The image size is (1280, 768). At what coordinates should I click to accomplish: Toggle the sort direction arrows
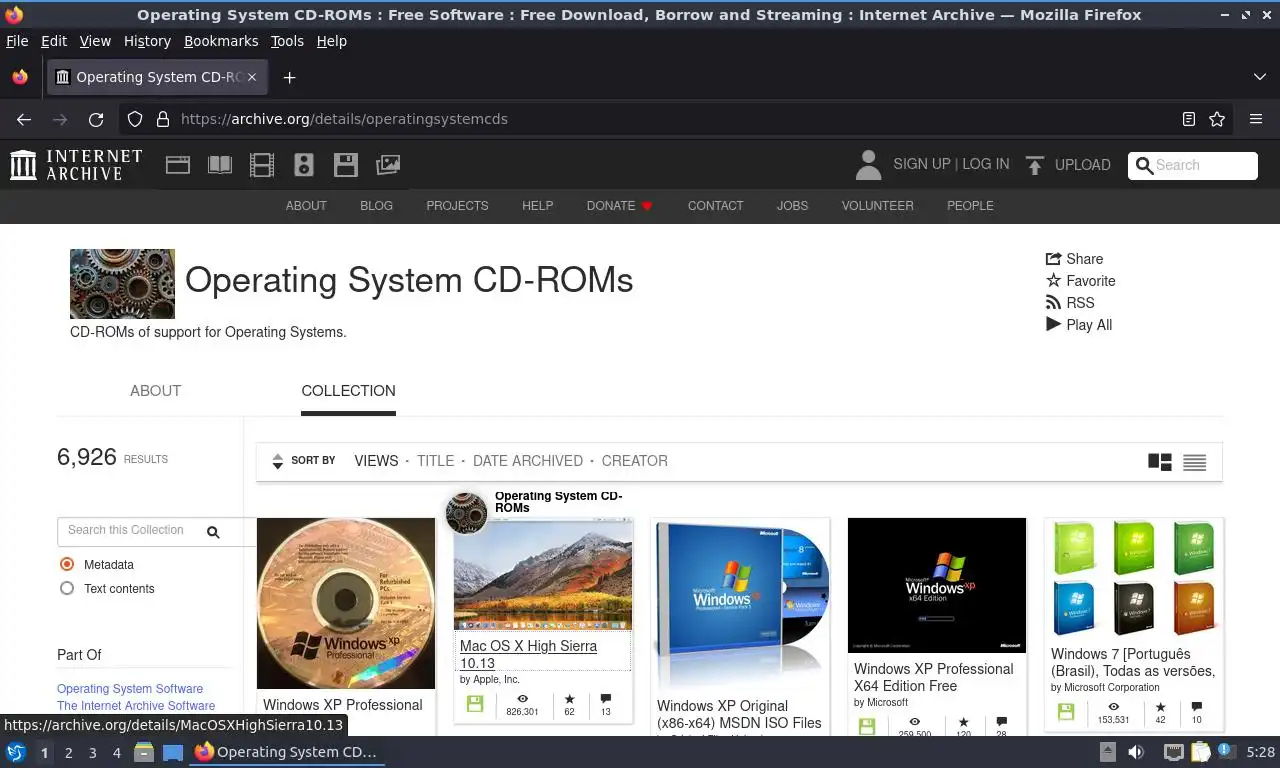click(278, 461)
